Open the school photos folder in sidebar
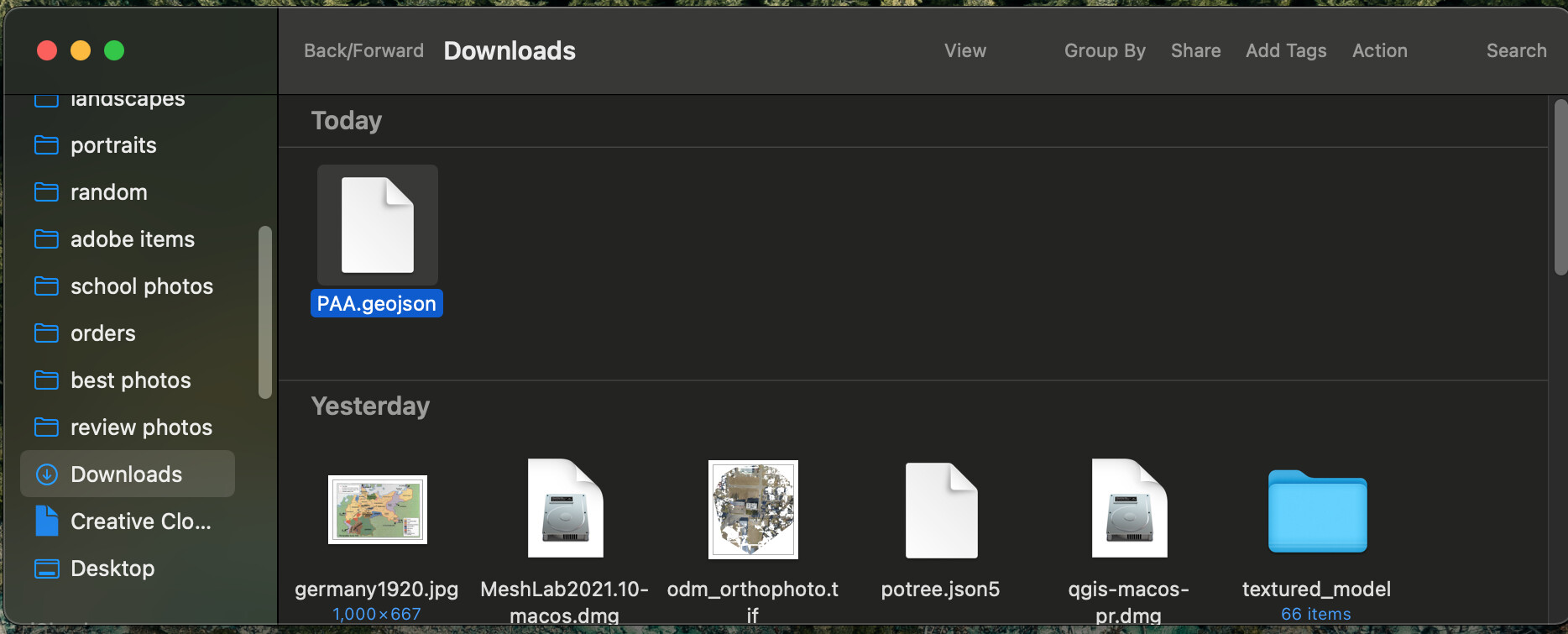The height and width of the screenshot is (634, 1568). 141,286
